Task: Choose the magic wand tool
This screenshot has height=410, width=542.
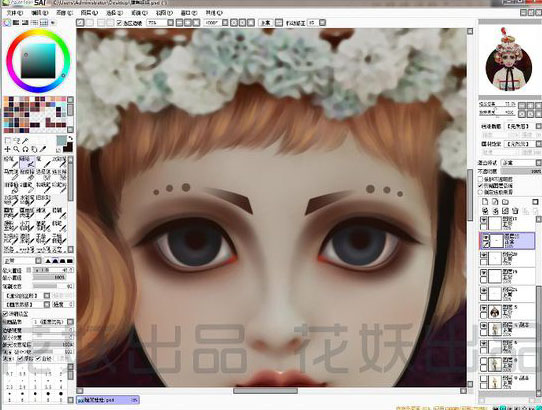Action: point(25,140)
